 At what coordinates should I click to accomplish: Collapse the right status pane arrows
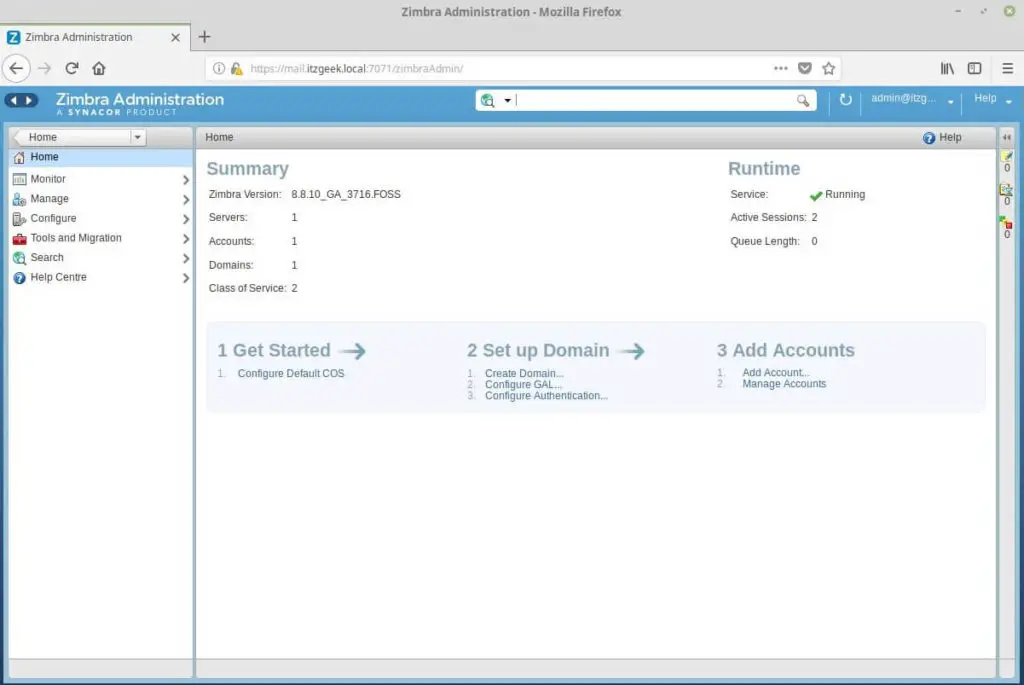(1006, 137)
